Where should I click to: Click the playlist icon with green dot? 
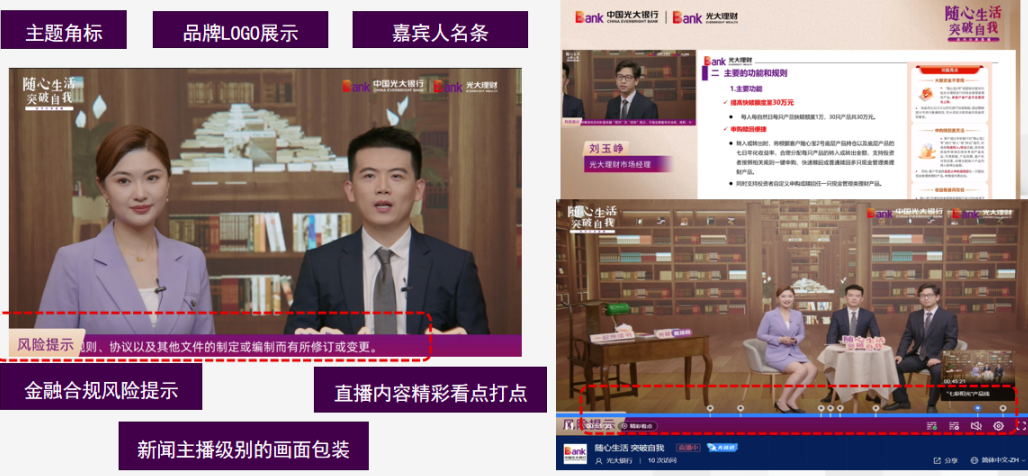[931, 426]
